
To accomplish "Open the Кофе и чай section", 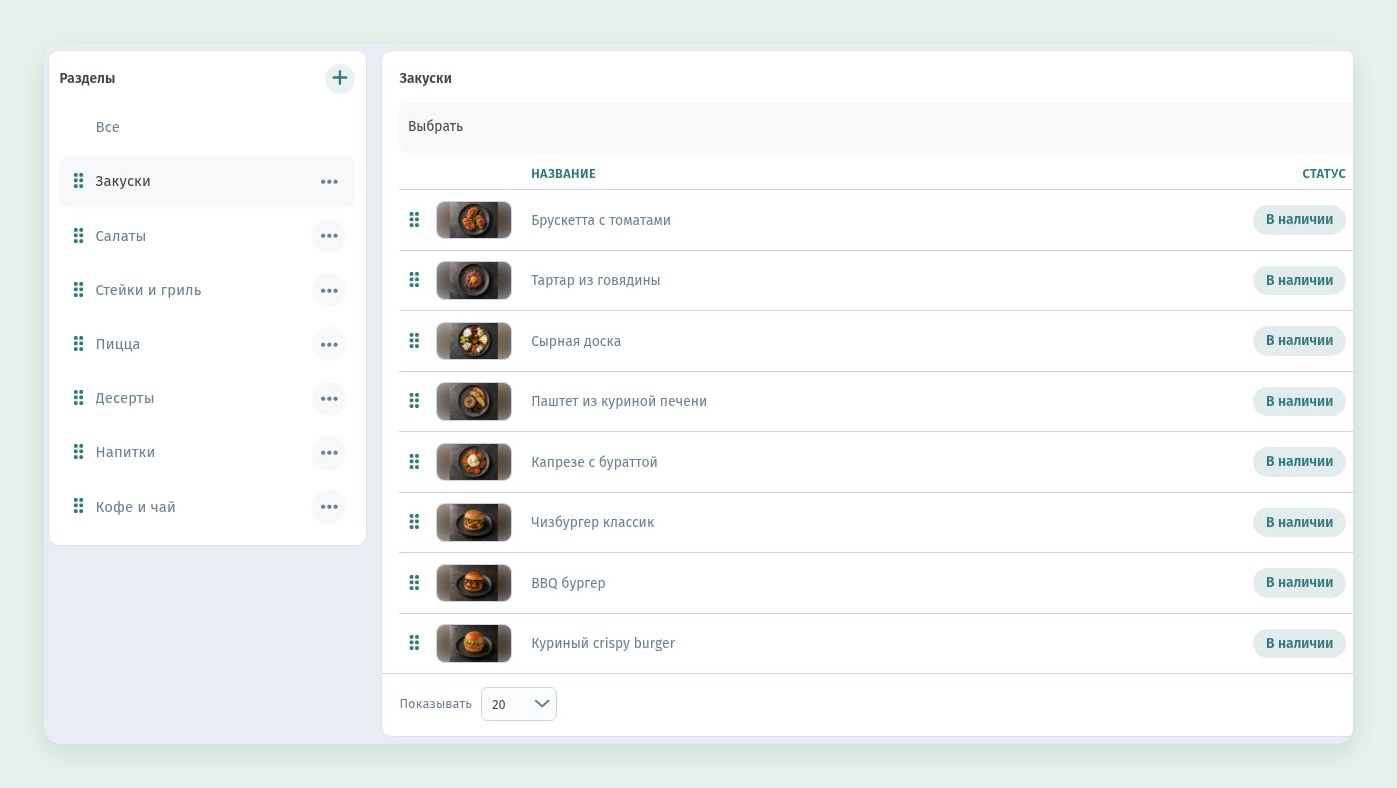I will [135, 507].
